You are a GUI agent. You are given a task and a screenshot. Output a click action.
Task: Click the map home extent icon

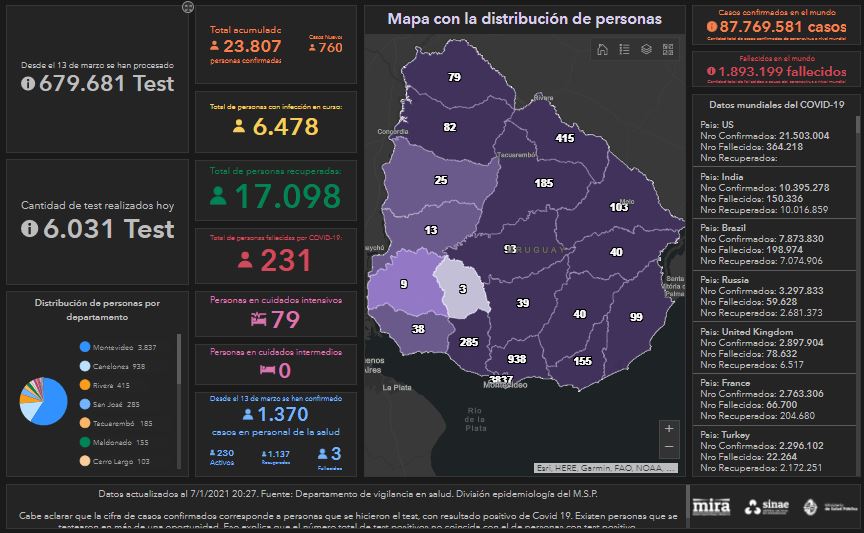(x=602, y=49)
